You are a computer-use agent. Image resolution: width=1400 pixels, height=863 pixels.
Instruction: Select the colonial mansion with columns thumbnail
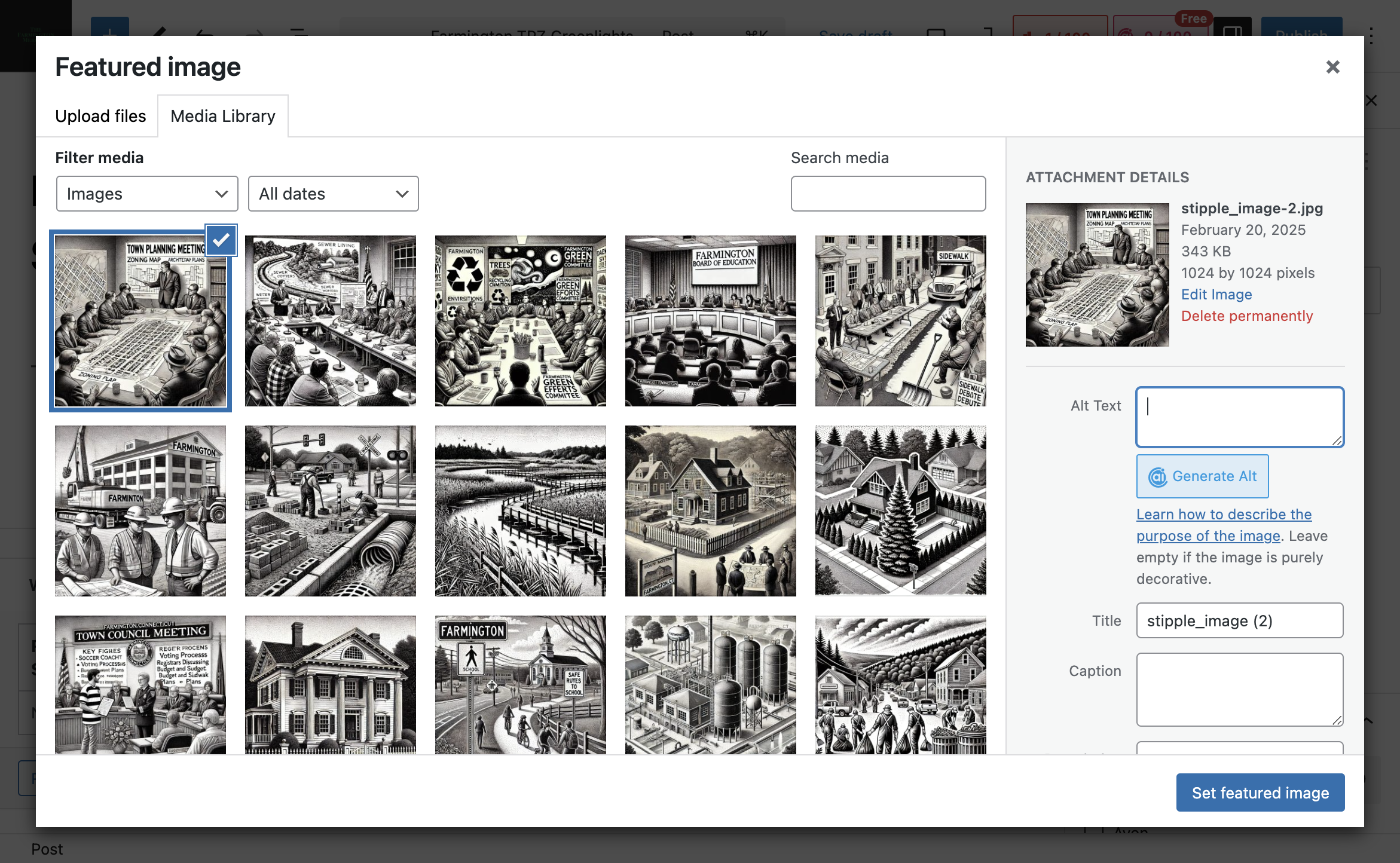coord(331,685)
